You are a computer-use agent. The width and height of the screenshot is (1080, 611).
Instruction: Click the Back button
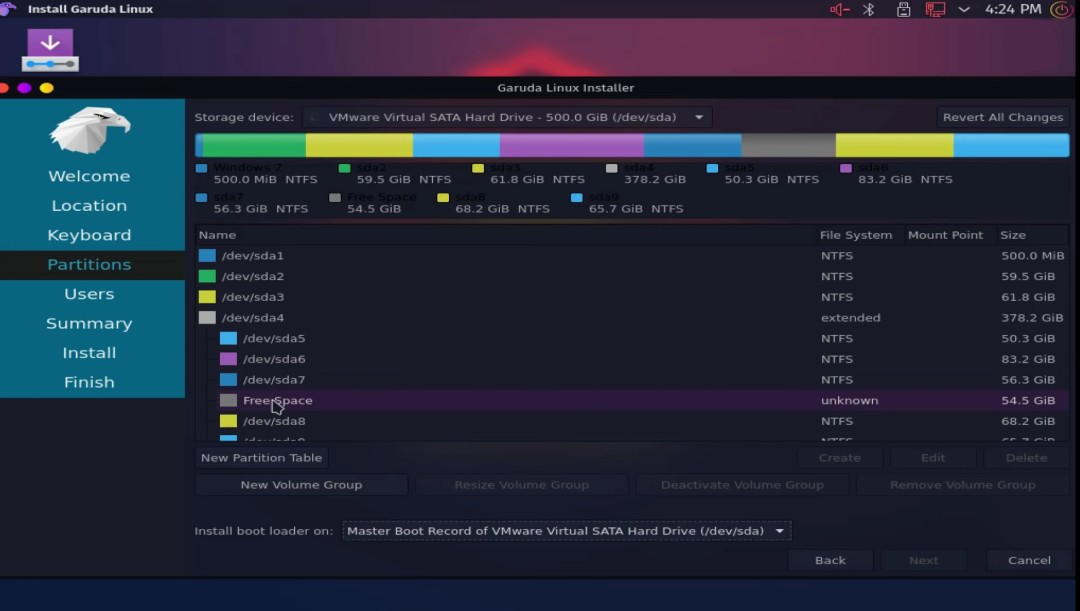click(830, 560)
